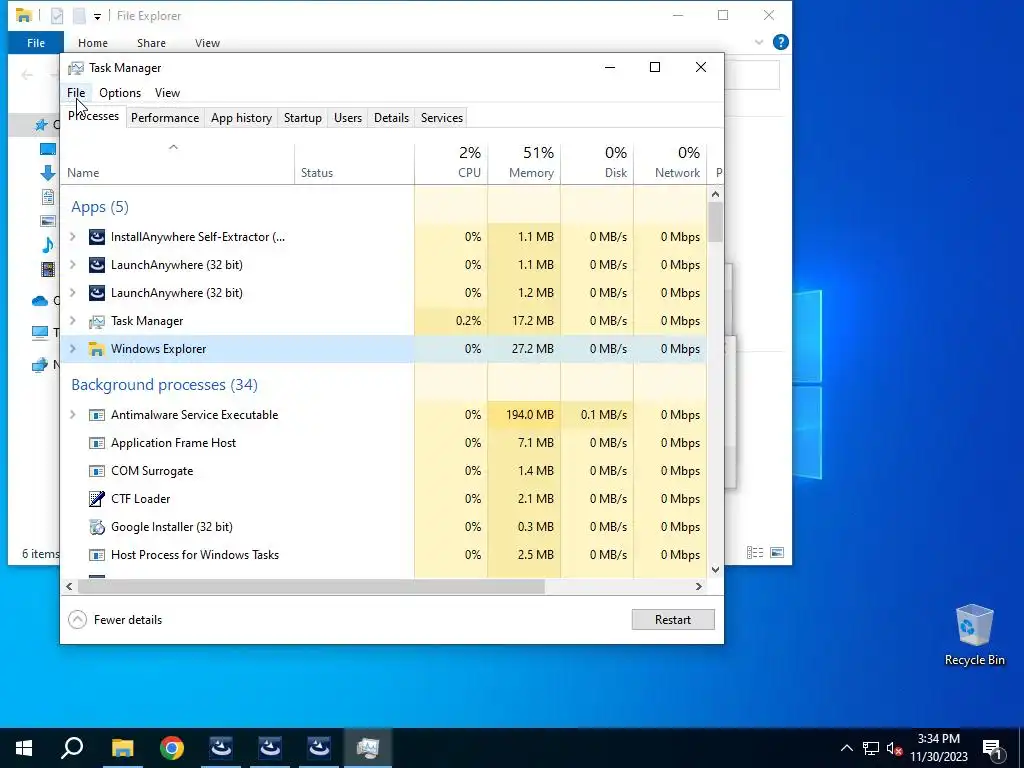This screenshot has width=1024, height=768.
Task: Sort processes by the CPU column
Action: [x=451, y=163]
